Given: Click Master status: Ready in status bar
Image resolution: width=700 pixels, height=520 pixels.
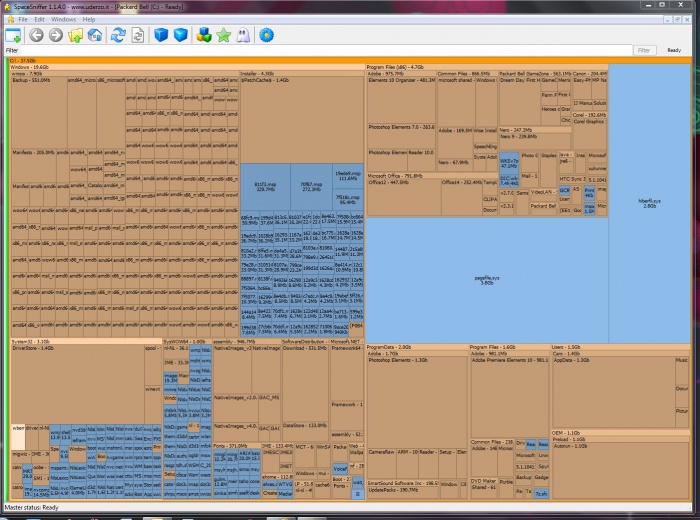Looking at the screenshot, I should [32, 508].
